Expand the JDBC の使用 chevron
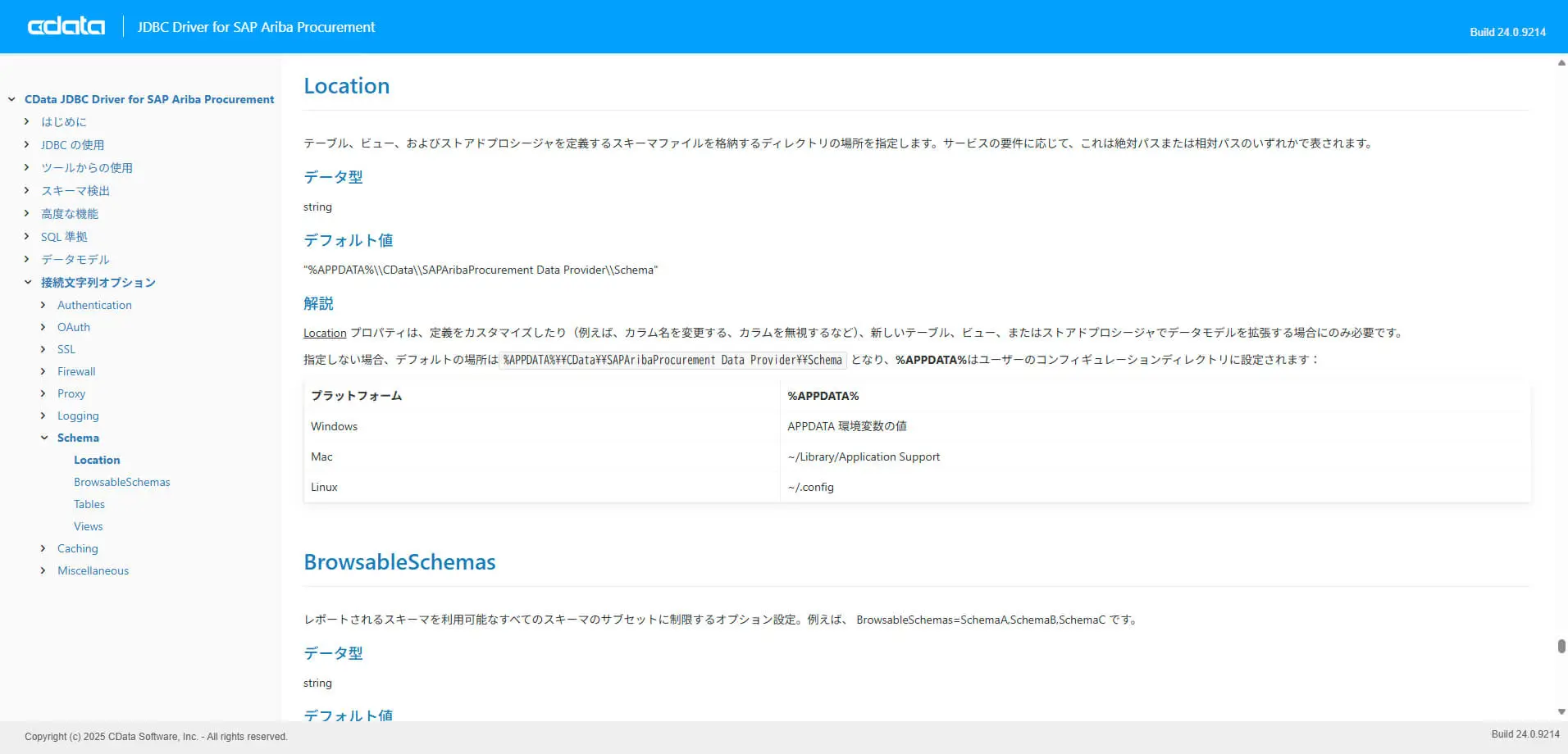The image size is (1568, 754). click(x=27, y=144)
